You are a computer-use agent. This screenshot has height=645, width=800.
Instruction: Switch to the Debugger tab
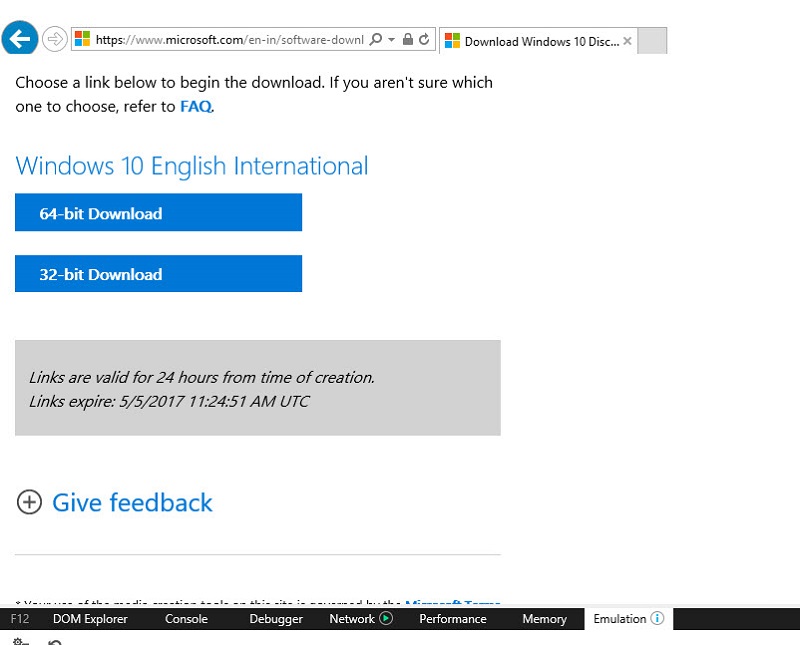(276, 618)
